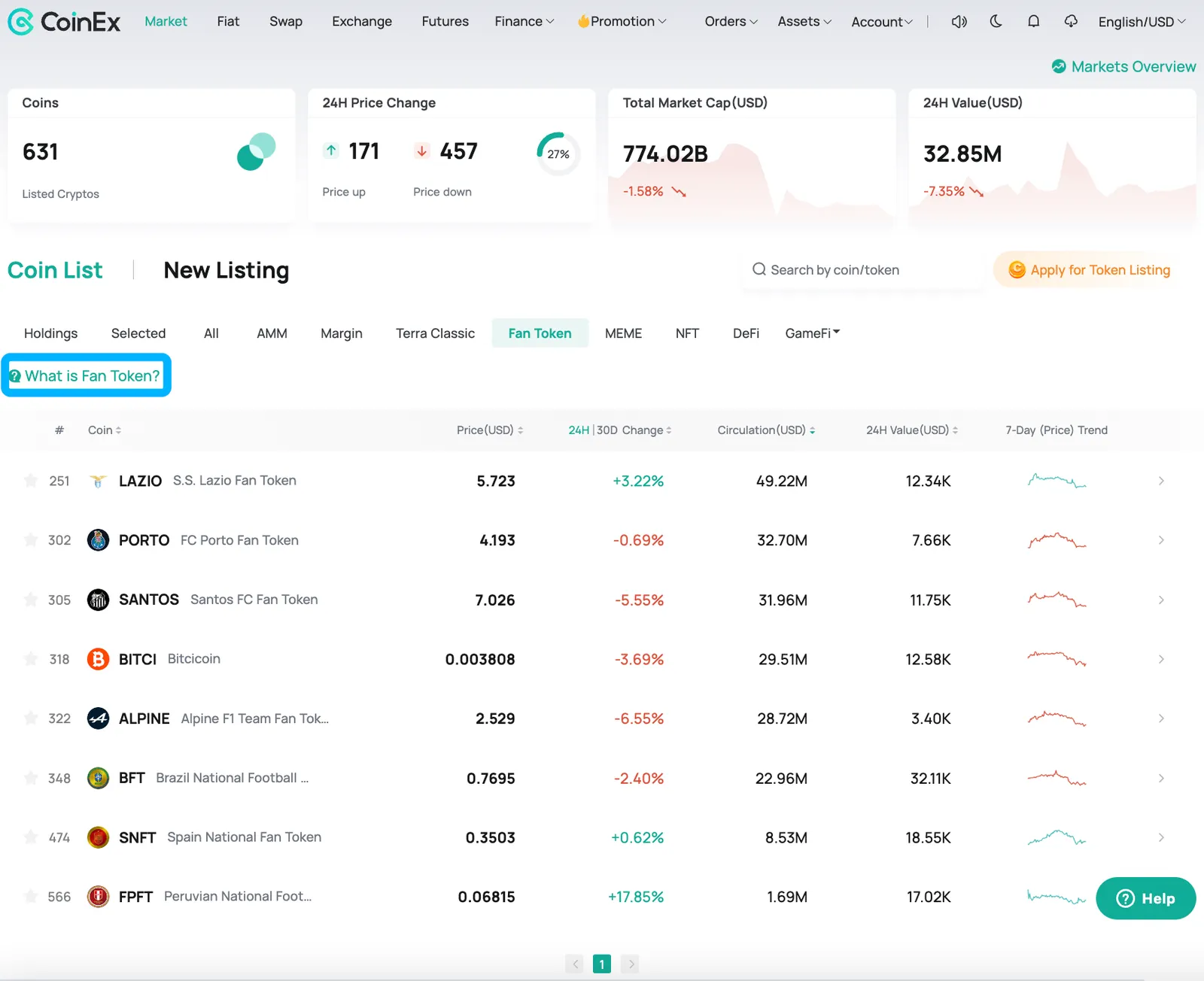Favorite SANTOS with the star
This screenshot has width=1204, height=981.
click(x=31, y=599)
